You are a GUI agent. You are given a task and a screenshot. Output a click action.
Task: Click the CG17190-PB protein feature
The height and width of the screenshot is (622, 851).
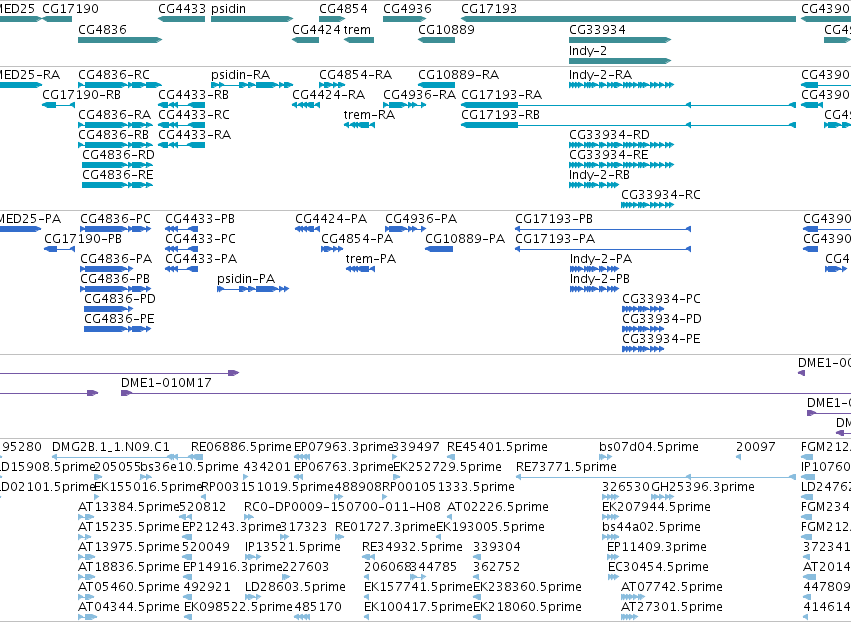pos(59,249)
